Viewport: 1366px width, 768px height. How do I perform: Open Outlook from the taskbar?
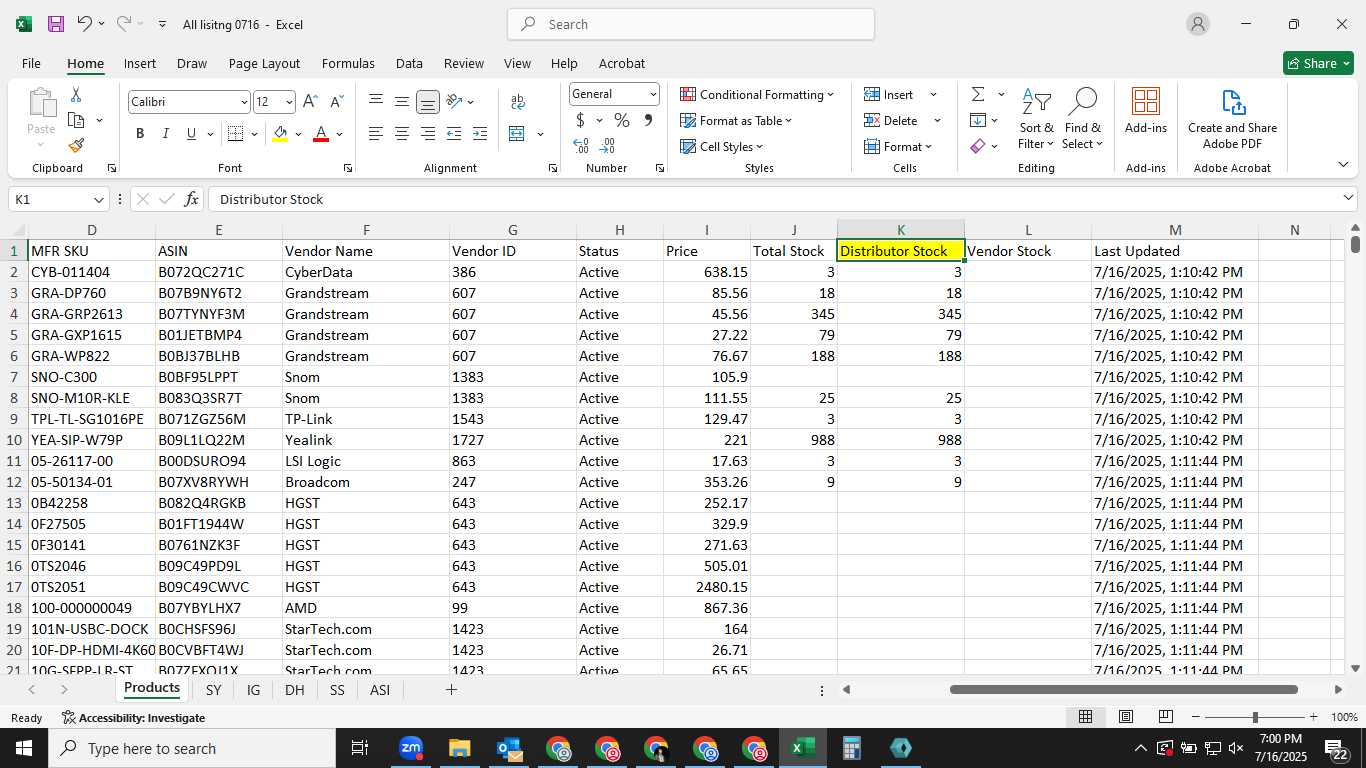pos(509,748)
